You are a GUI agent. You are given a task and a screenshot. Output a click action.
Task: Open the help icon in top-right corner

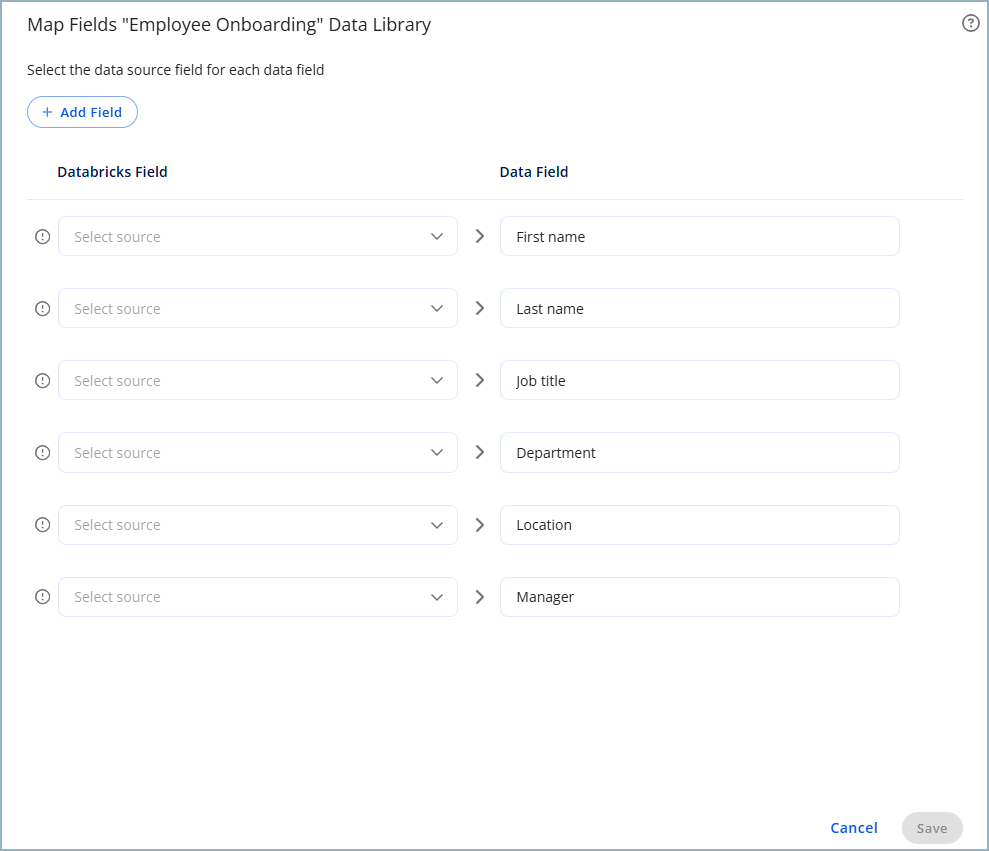pos(970,24)
